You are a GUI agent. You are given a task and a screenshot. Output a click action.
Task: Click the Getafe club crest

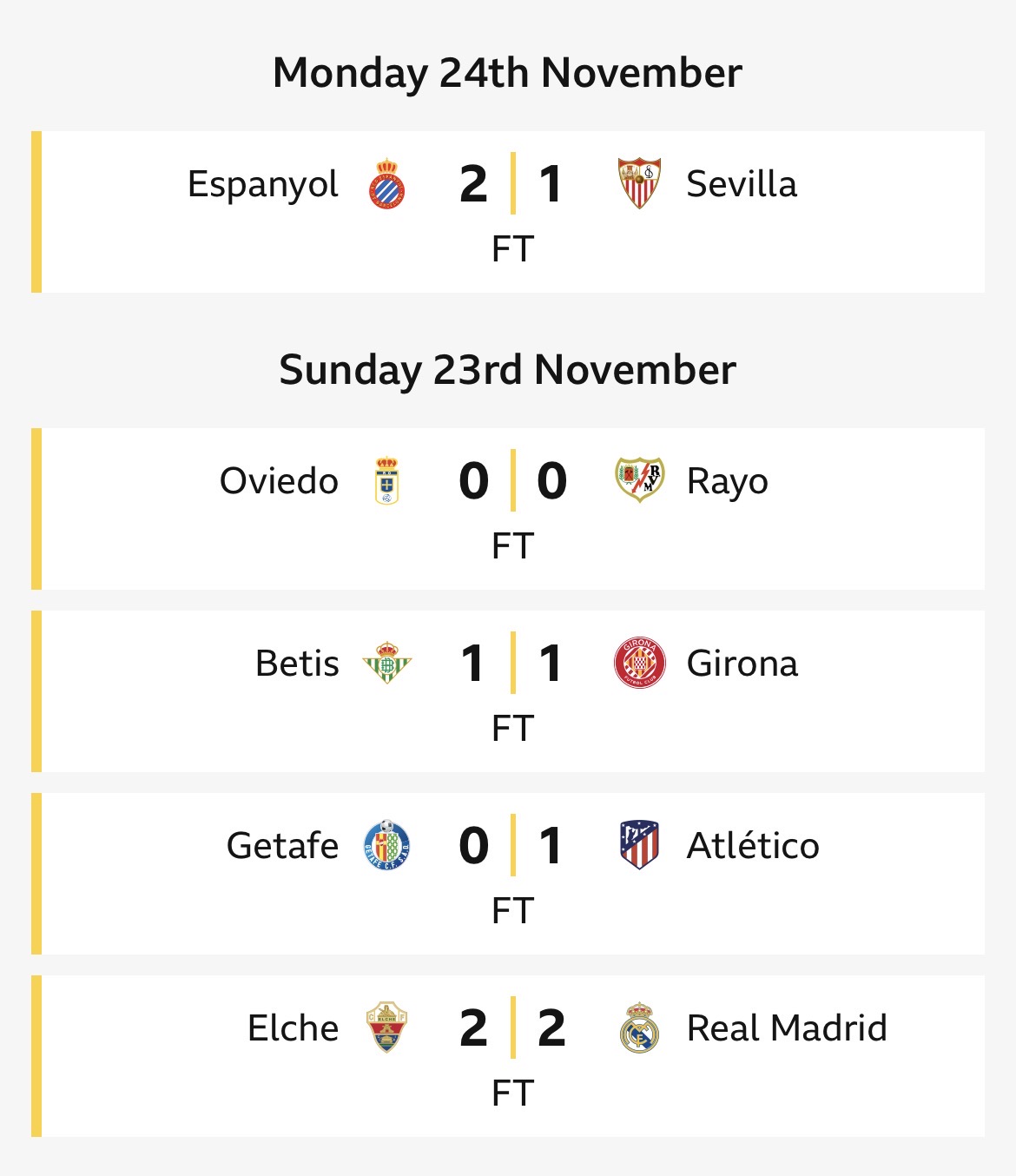click(387, 846)
